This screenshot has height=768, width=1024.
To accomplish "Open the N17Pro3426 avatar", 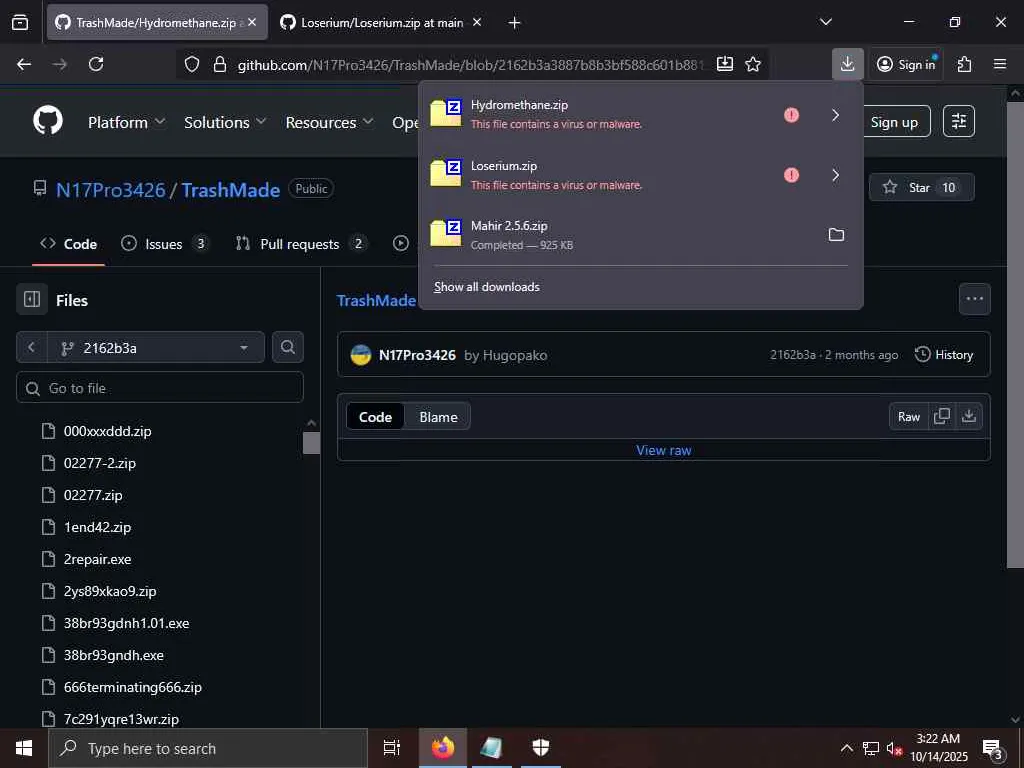I will pyautogui.click(x=360, y=355).
